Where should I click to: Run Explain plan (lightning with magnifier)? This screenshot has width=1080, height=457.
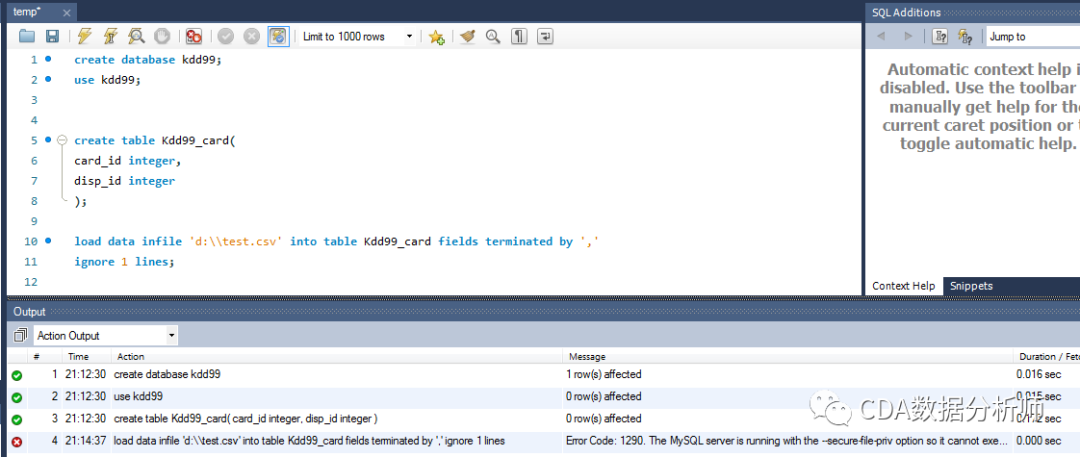pyautogui.click(x=136, y=37)
